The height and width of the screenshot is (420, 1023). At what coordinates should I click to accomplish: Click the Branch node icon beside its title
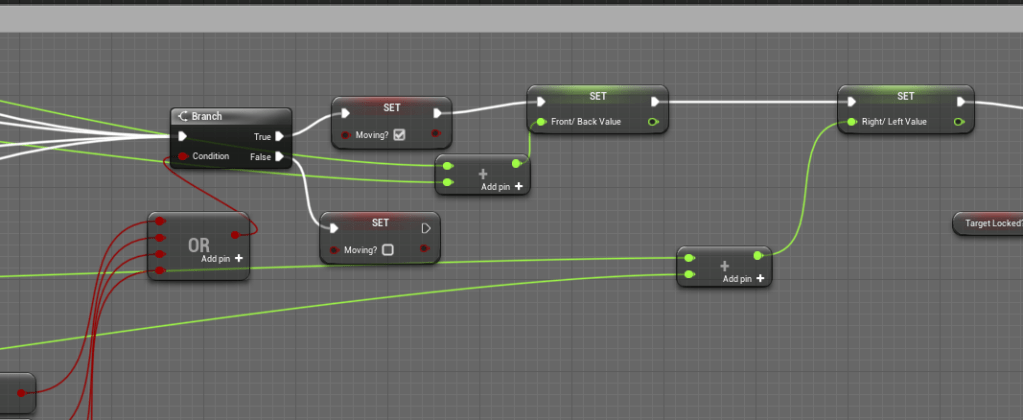click(x=182, y=116)
